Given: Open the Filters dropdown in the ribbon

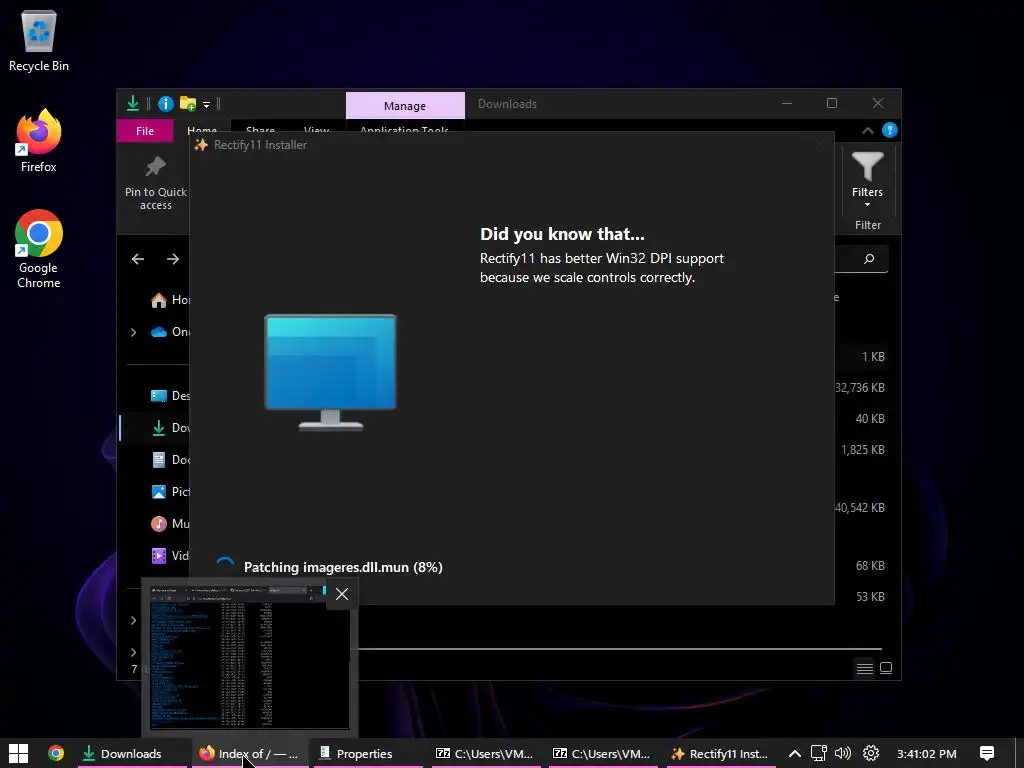Looking at the screenshot, I should click(x=867, y=179).
